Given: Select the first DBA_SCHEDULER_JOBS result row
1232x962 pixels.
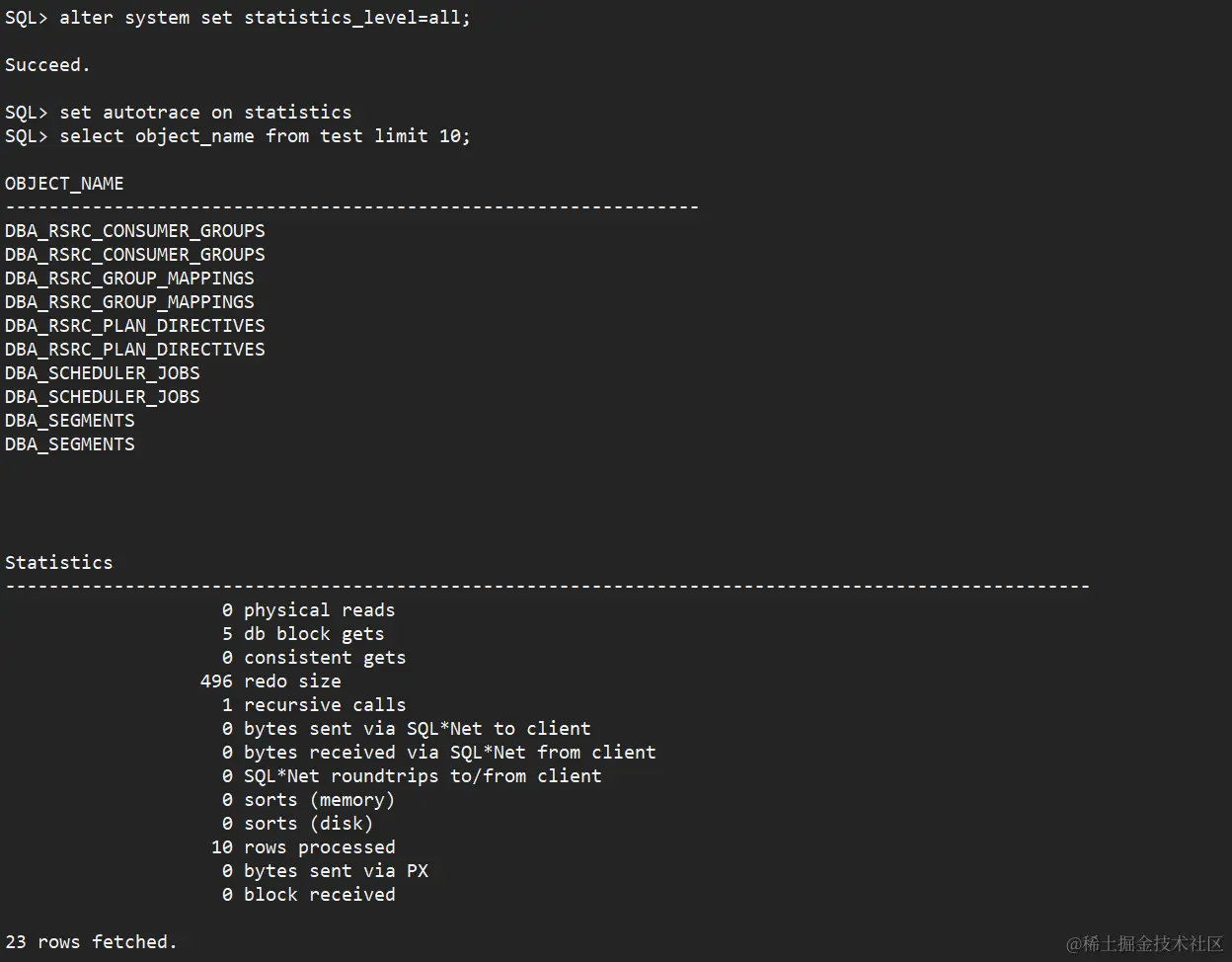Looking at the screenshot, I should [x=103, y=373].
